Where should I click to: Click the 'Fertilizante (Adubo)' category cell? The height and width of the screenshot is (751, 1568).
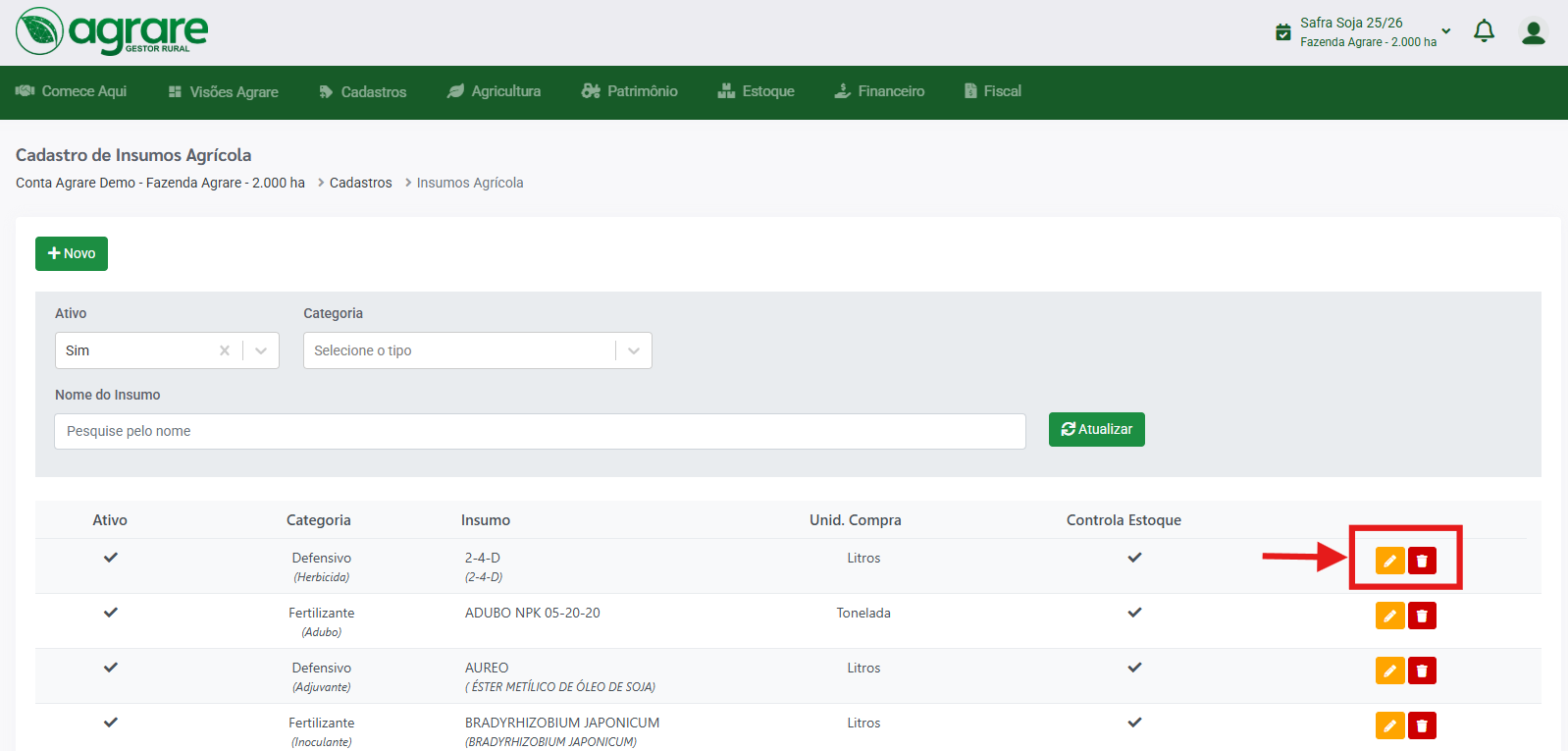coord(321,621)
